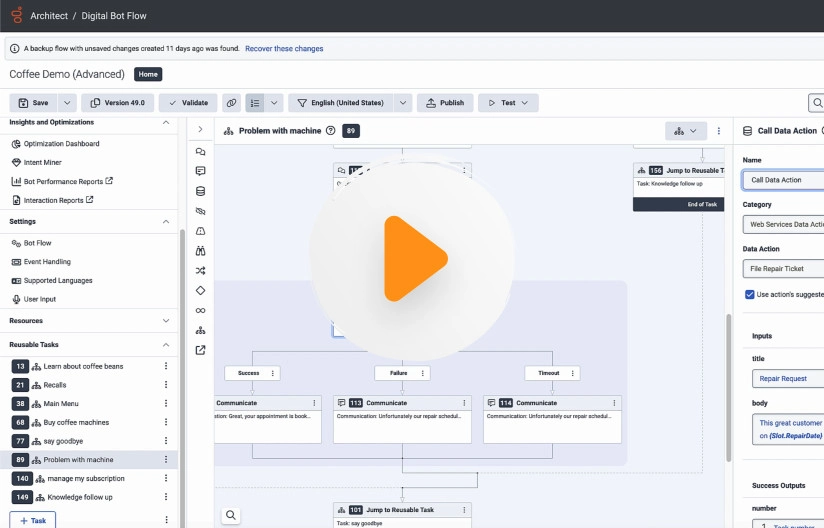Click the Genesys logo in header
The image size is (824, 528).
click(16, 16)
